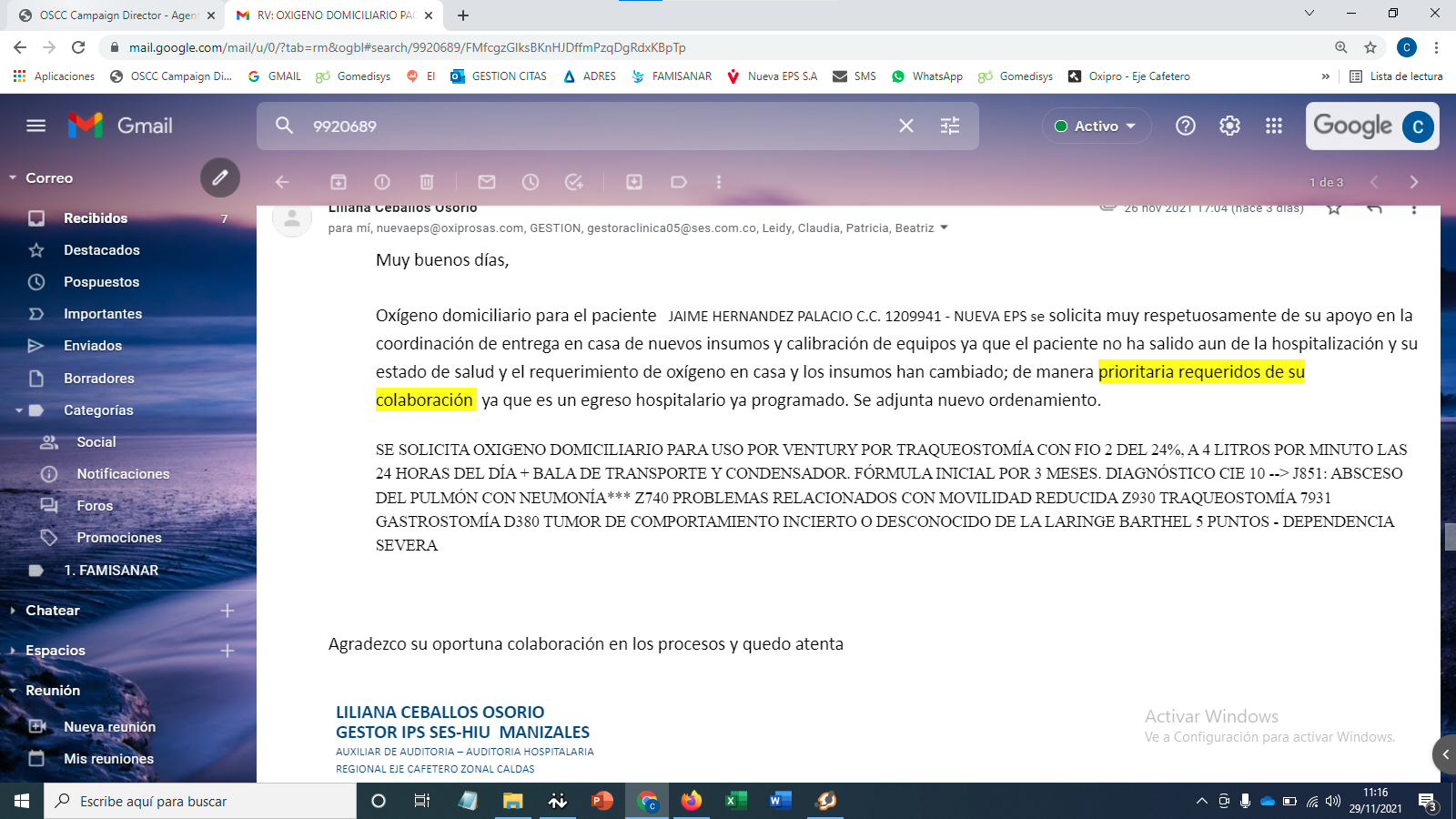Viewport: 1456px width, 819px height.
Task: Click the Windows taskbar search box
Action: (x=200, y=801)
